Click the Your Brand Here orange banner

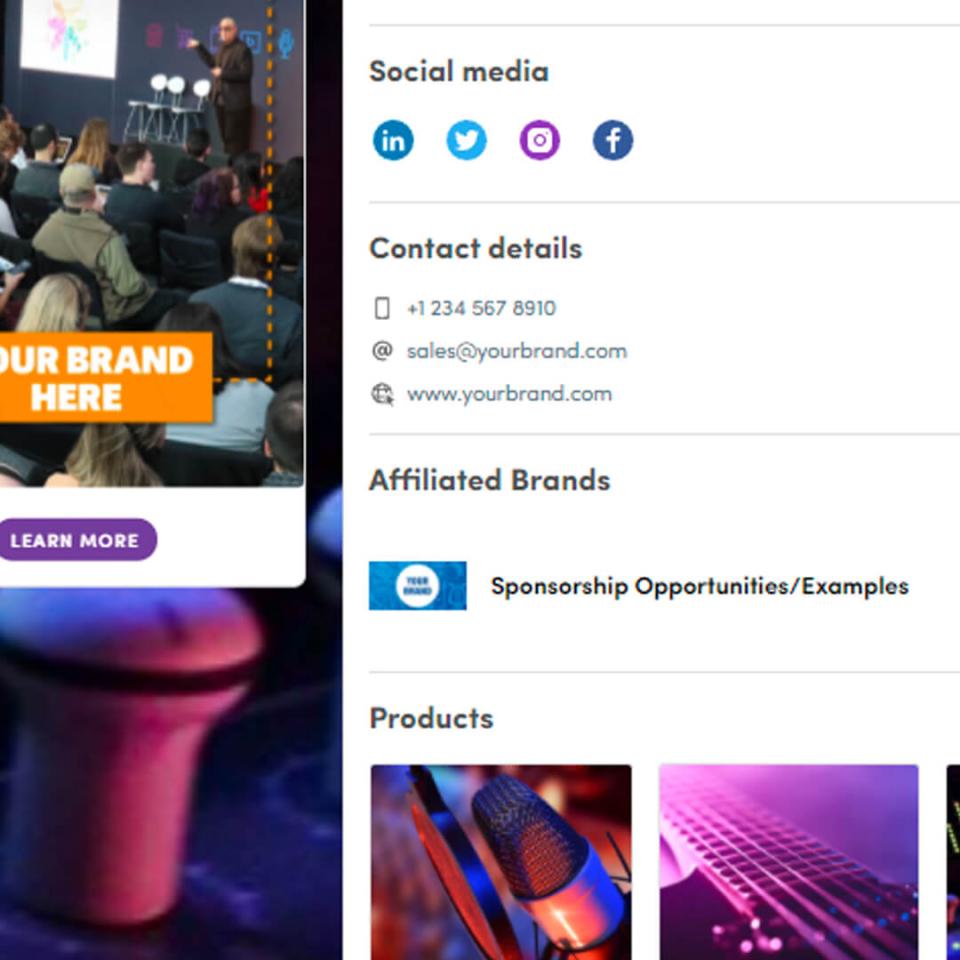pos(105,378)
